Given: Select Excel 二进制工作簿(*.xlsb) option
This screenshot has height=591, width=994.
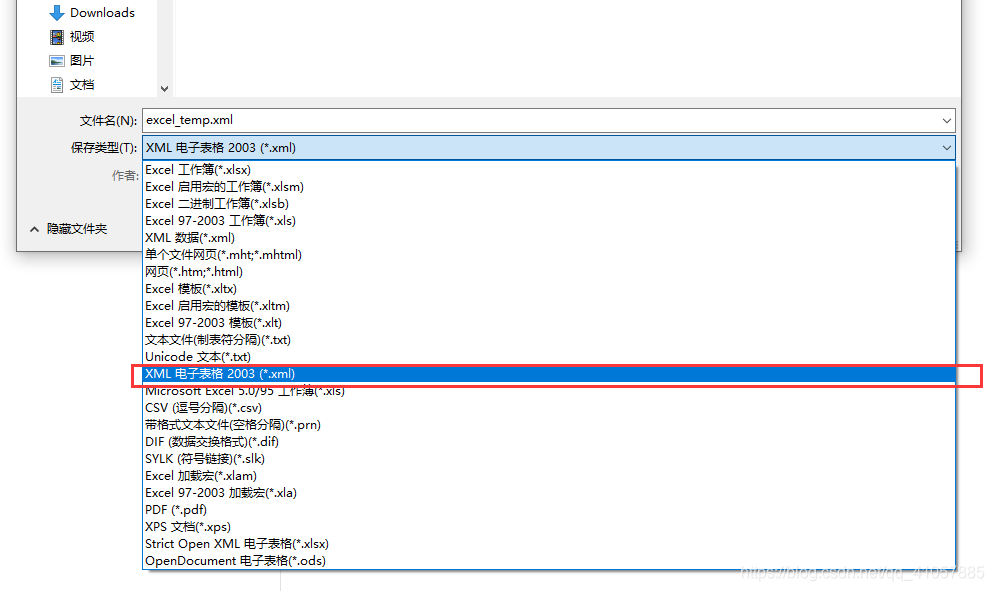Looking at the screenshot, I should coord(549,204).
